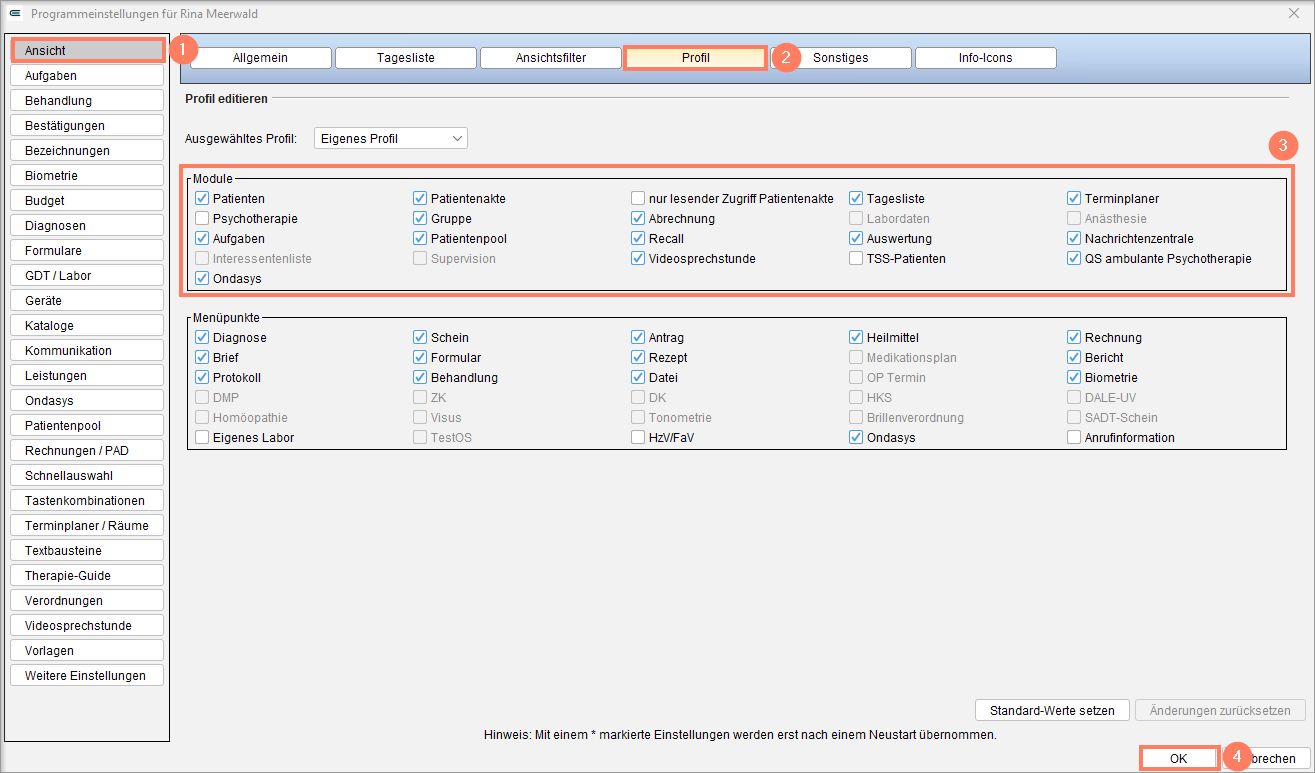Select Formulare in the sidebar
Screen dimensions: 1315x773
(x=87, y=251)
